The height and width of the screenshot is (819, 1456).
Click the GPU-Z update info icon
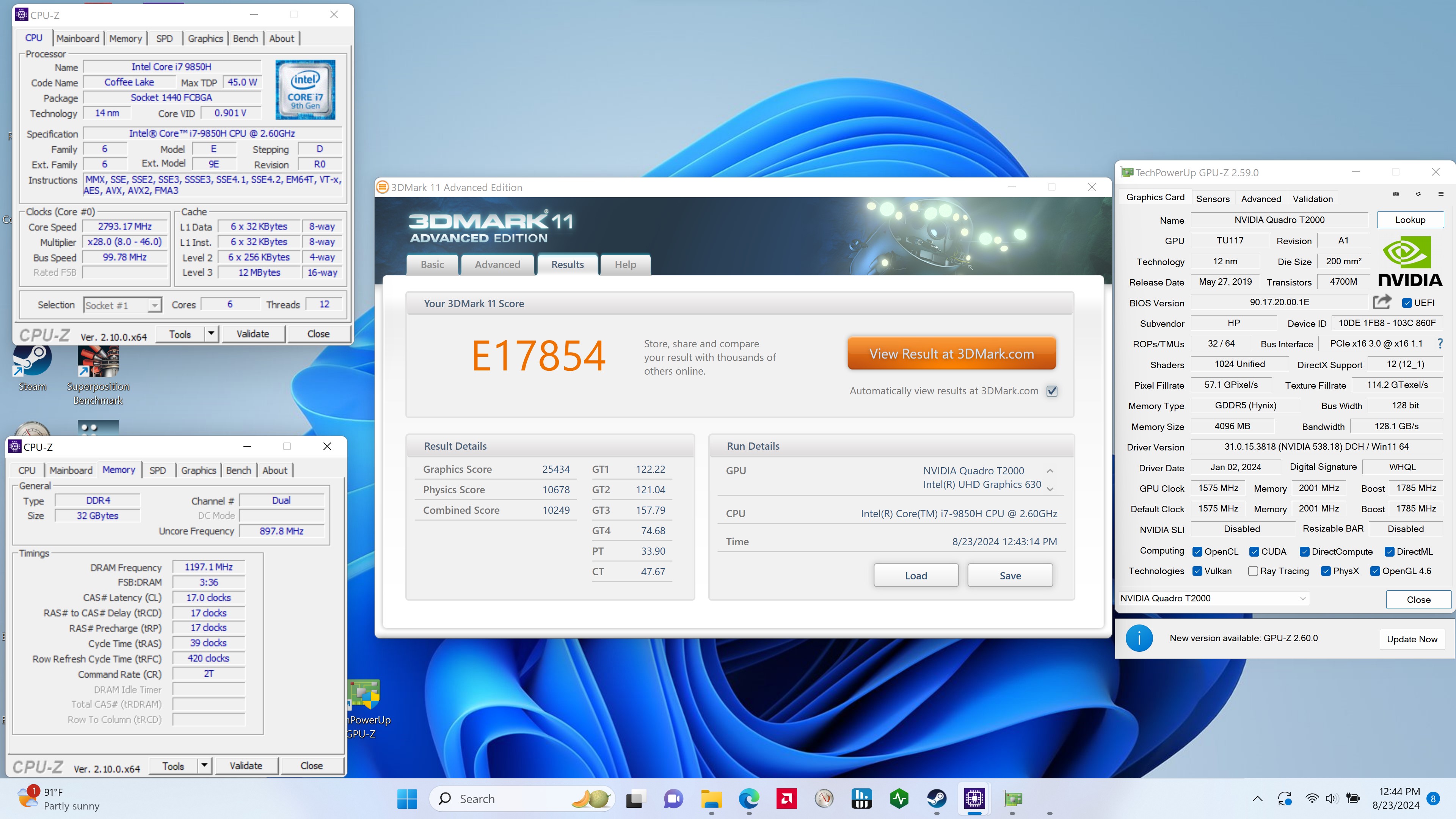[x=1138, y=638]
